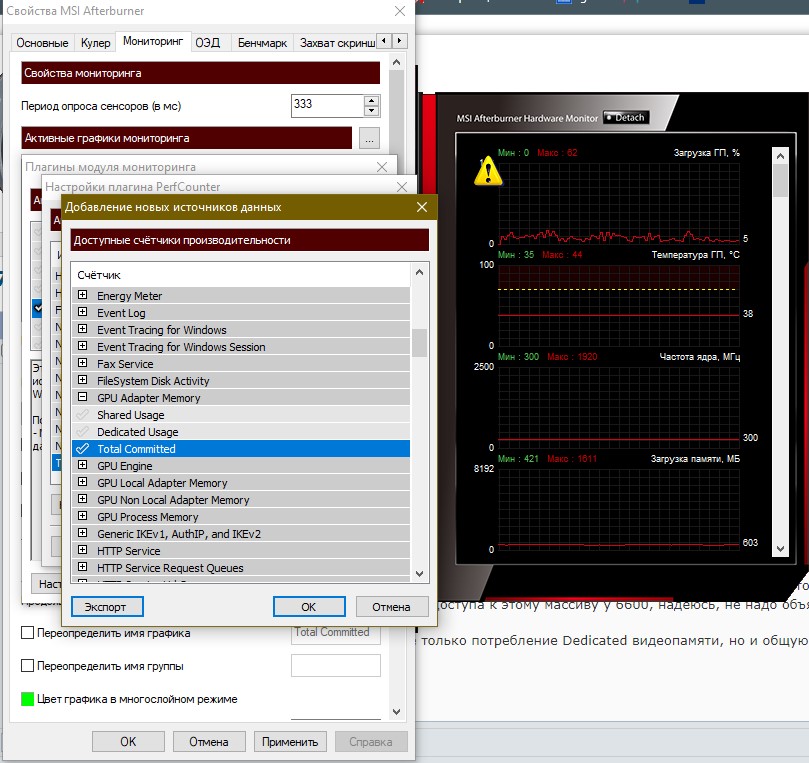Expand the GPU Process Memory group
809x763 pixels.
point(82,516)
